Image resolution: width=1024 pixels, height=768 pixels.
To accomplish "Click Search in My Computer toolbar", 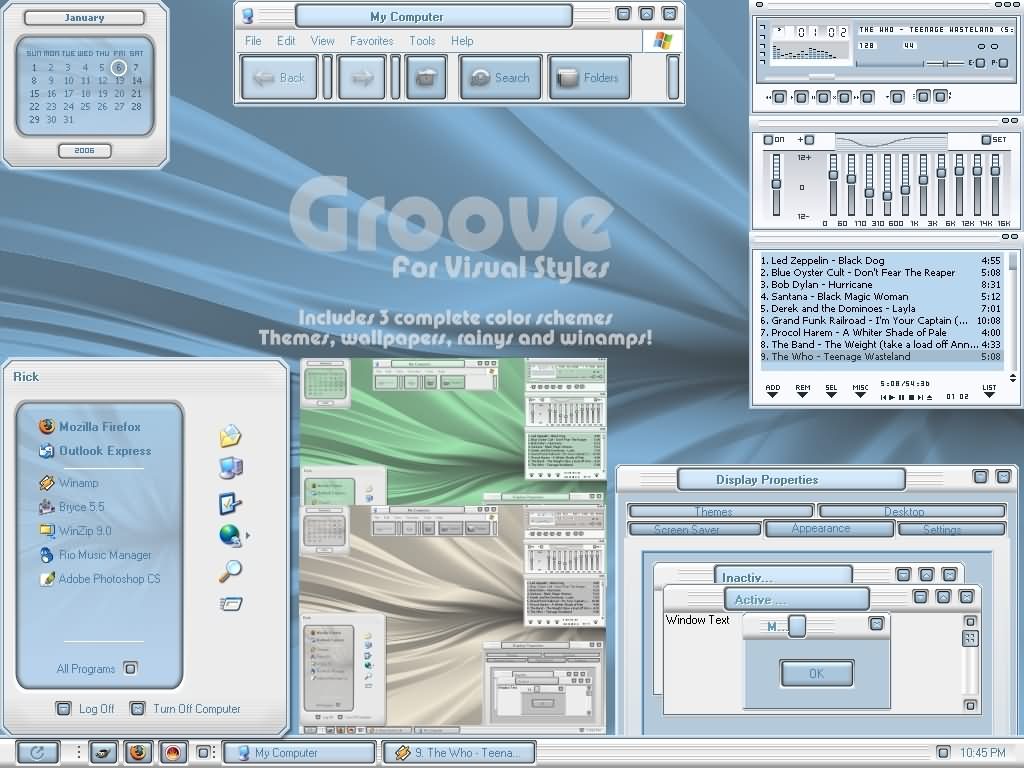I will point(500,78).
